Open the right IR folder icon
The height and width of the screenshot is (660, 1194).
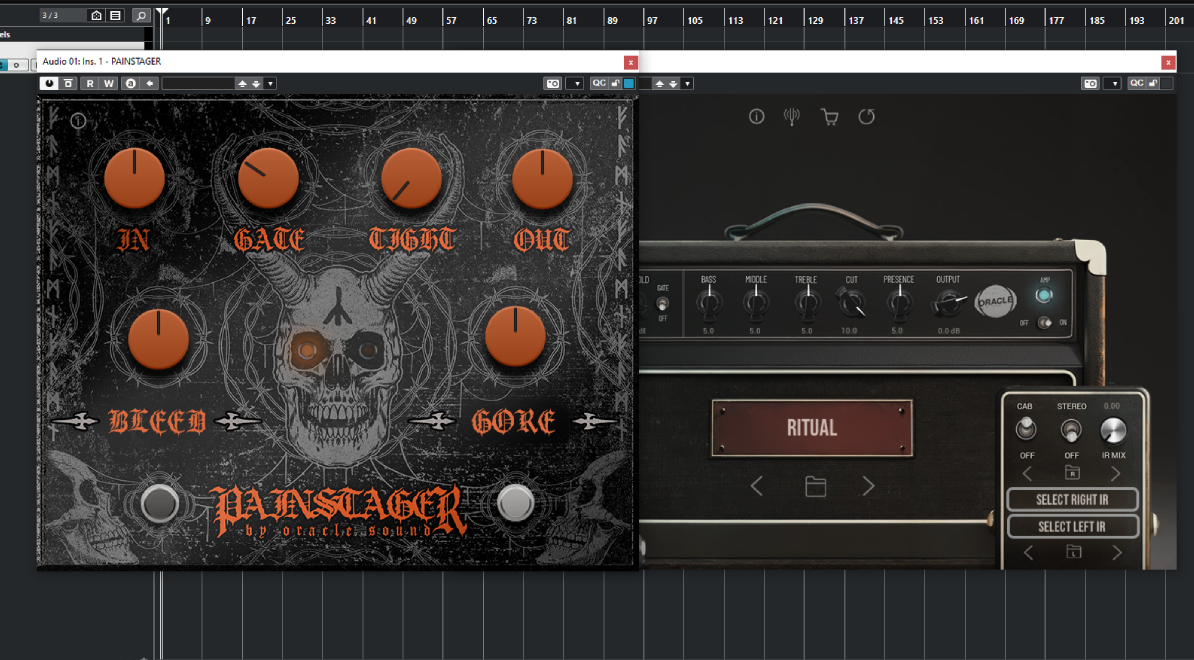coord(1072,473)
